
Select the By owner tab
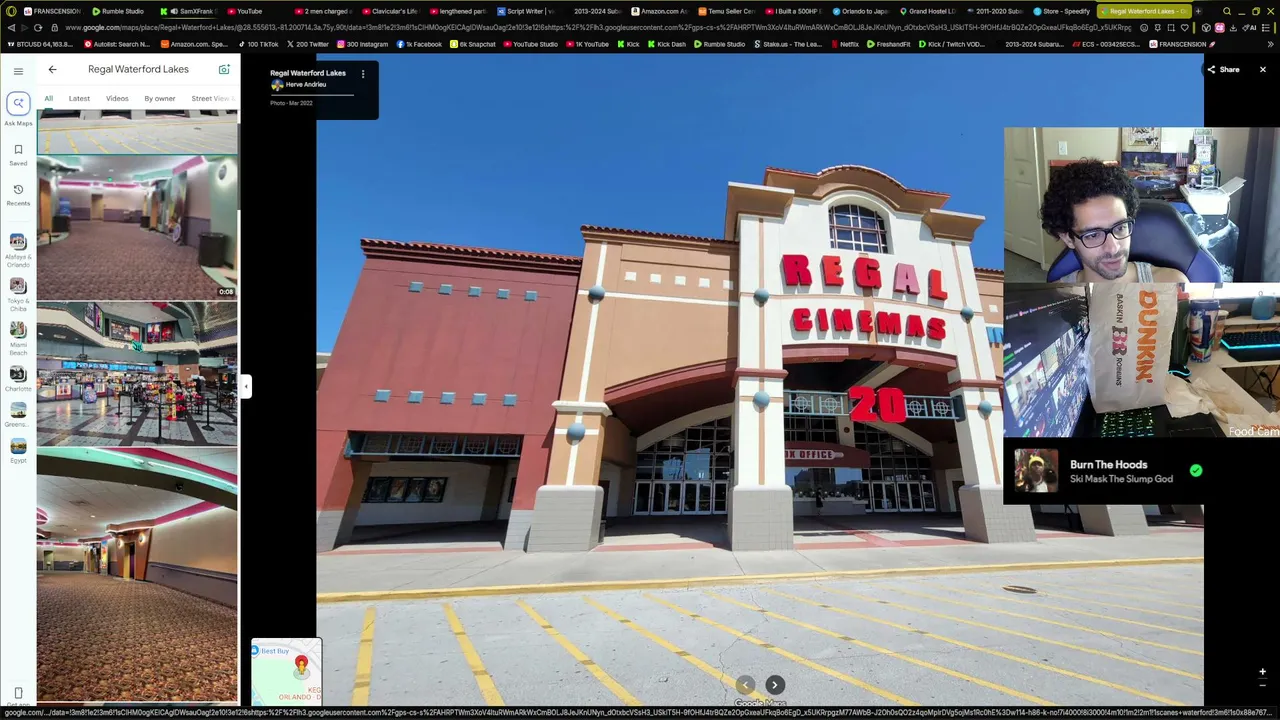(x=159, y=99)
